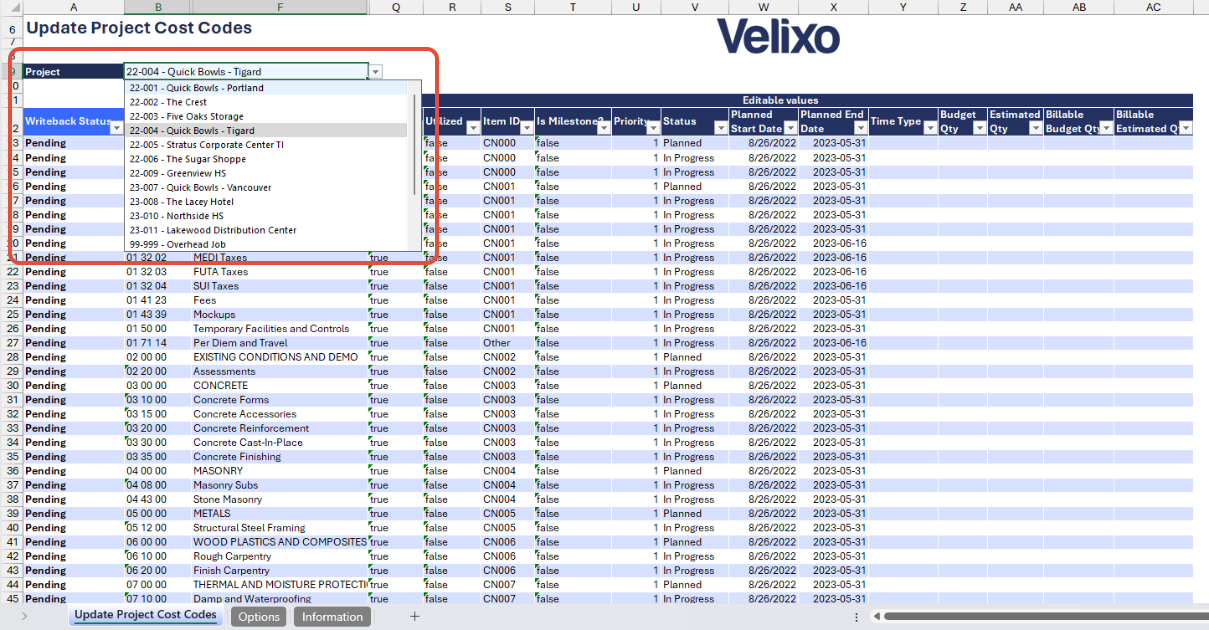Image resolution: width=1209 pixels, height=630 pixels.
Task: Open the Billable Budget Qty filter arrow
Action: coord(1106,129)
